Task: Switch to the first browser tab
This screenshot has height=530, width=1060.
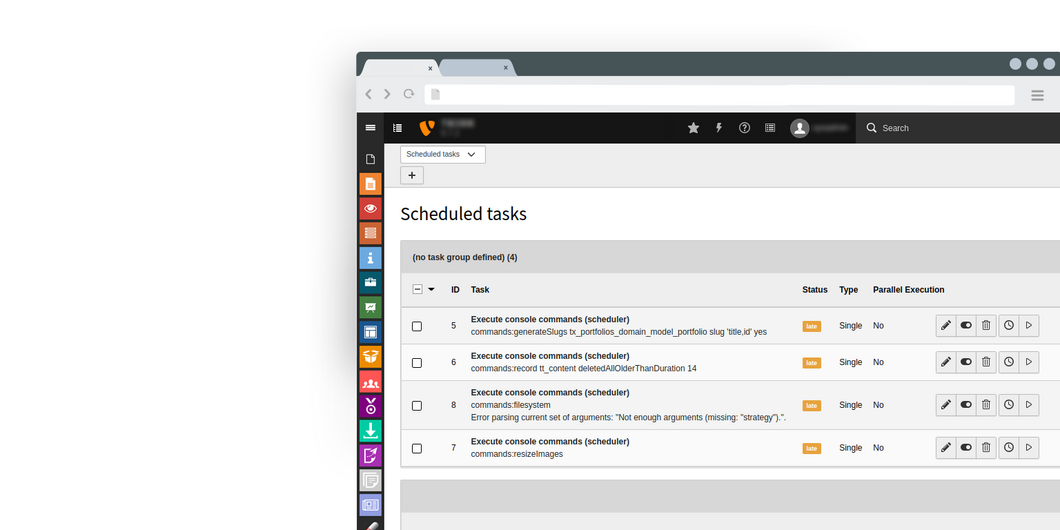Action: 399,68
